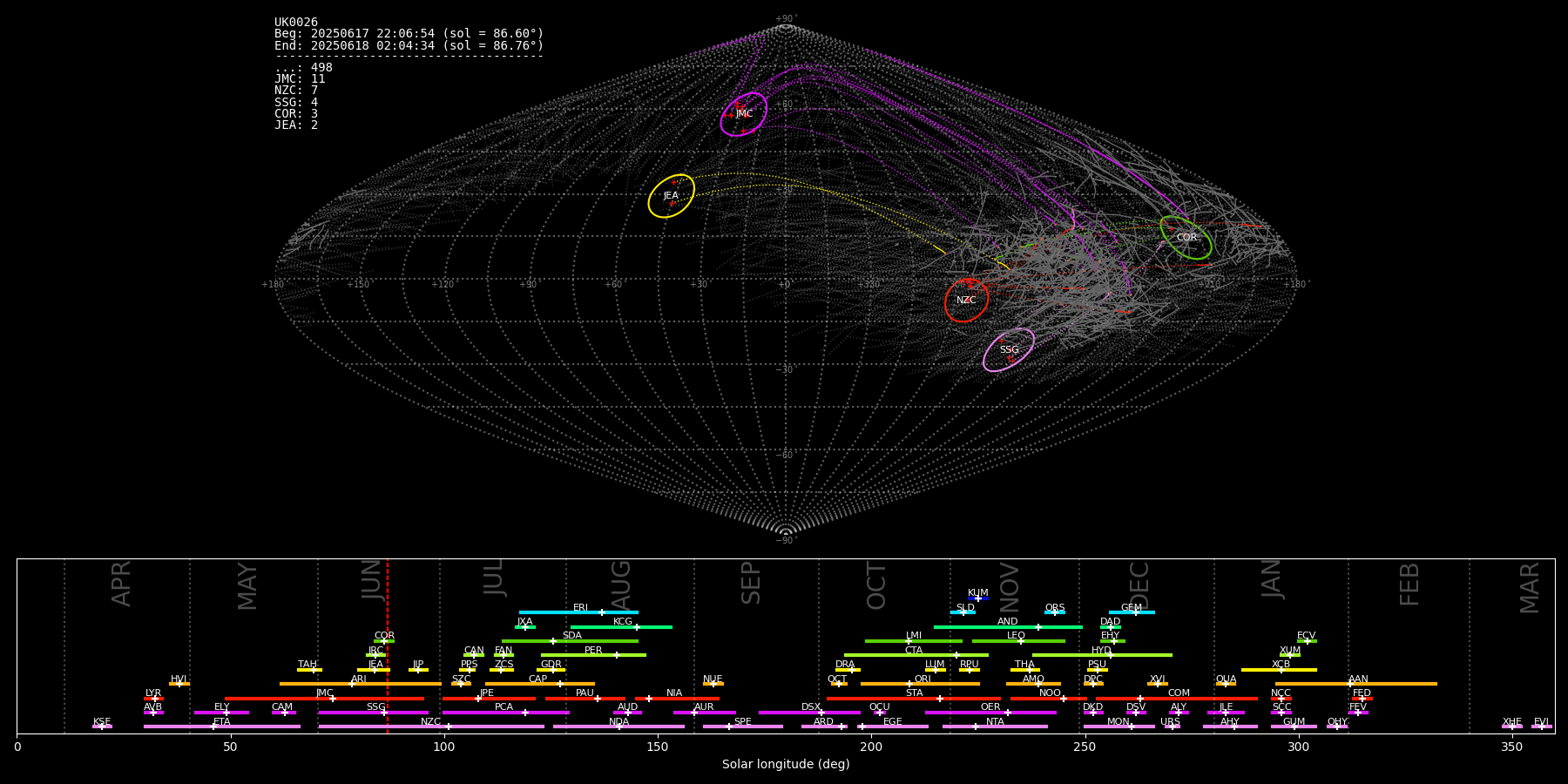Click the NTA pink shower bar

click(x=995, y=727)
